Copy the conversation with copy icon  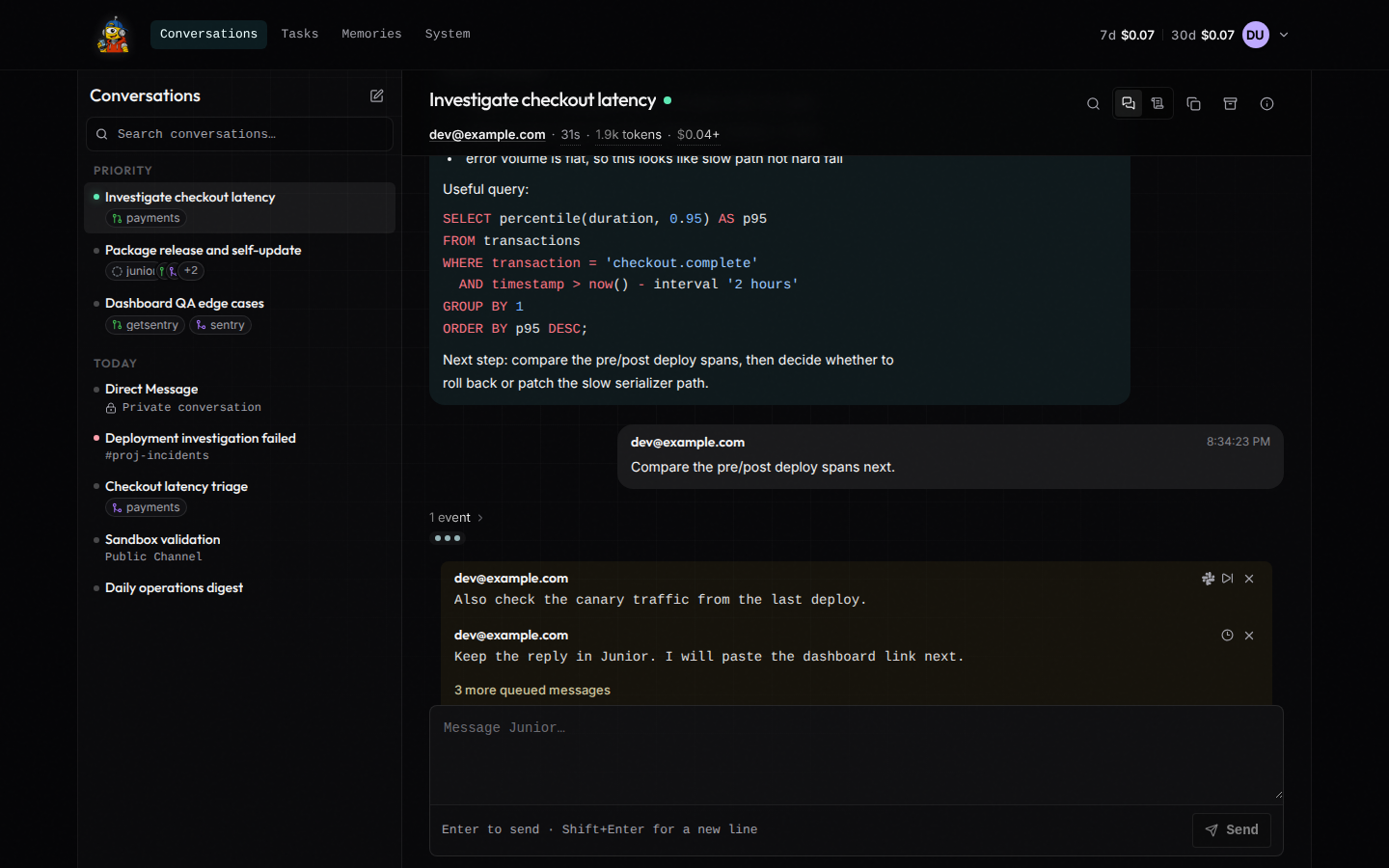pos(1193,104)
